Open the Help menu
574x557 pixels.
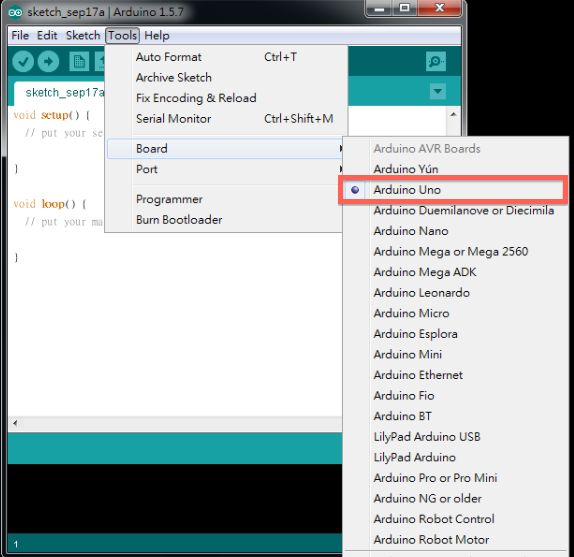pos(157,35)
